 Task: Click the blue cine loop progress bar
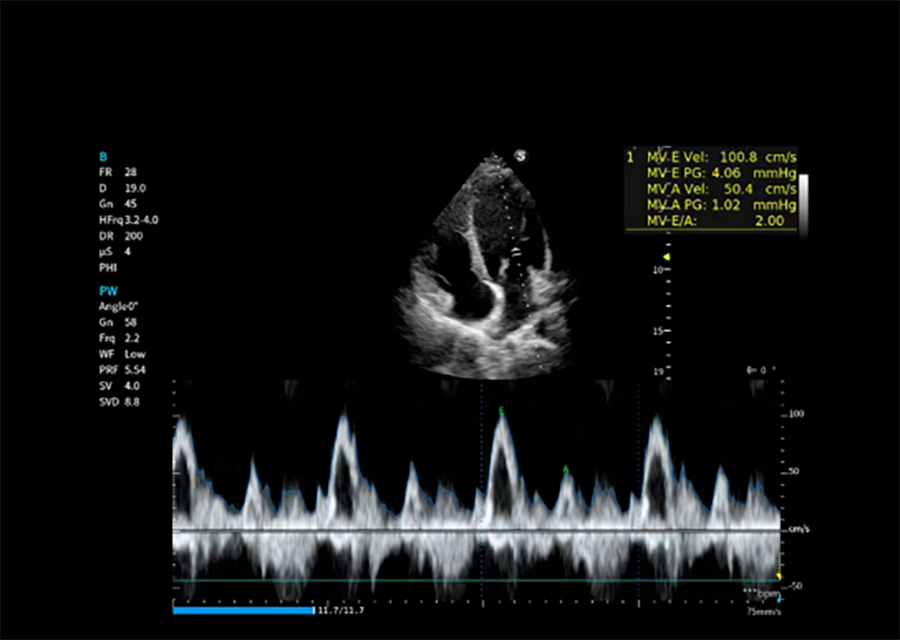click(242, 610)
